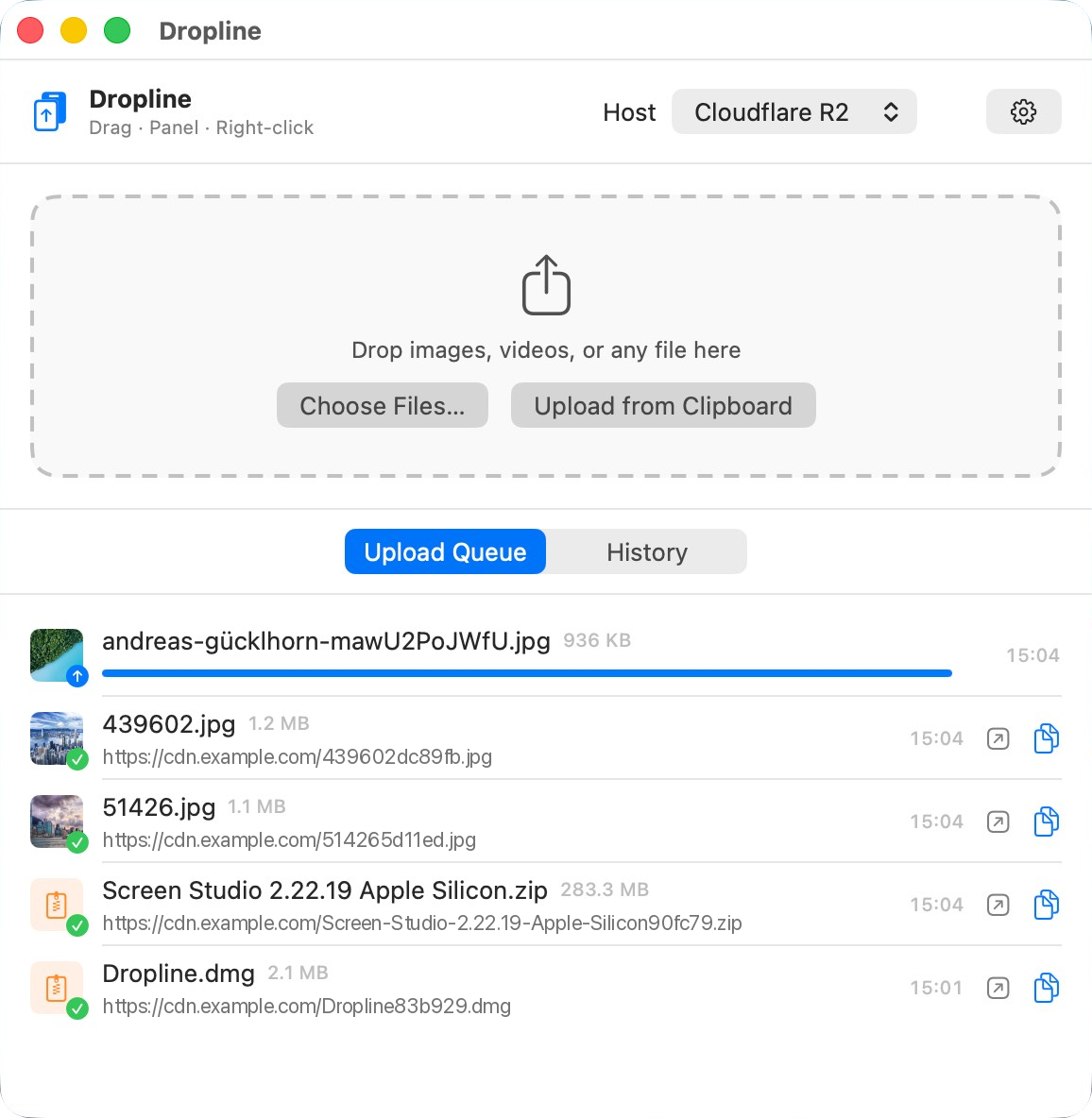Click the 439602.jpg city thumbnail
Viewport: 1092px width, 1118px height.
[57, 738]
